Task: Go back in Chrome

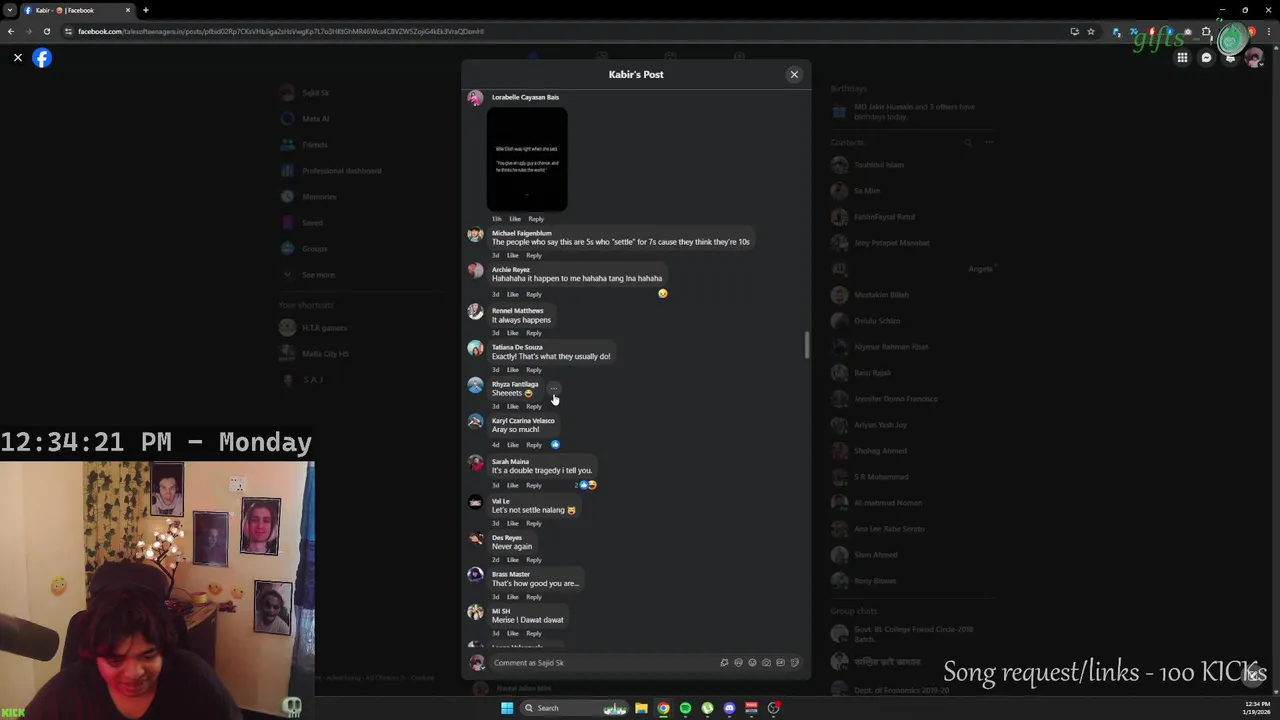Action: click(11, 31)
